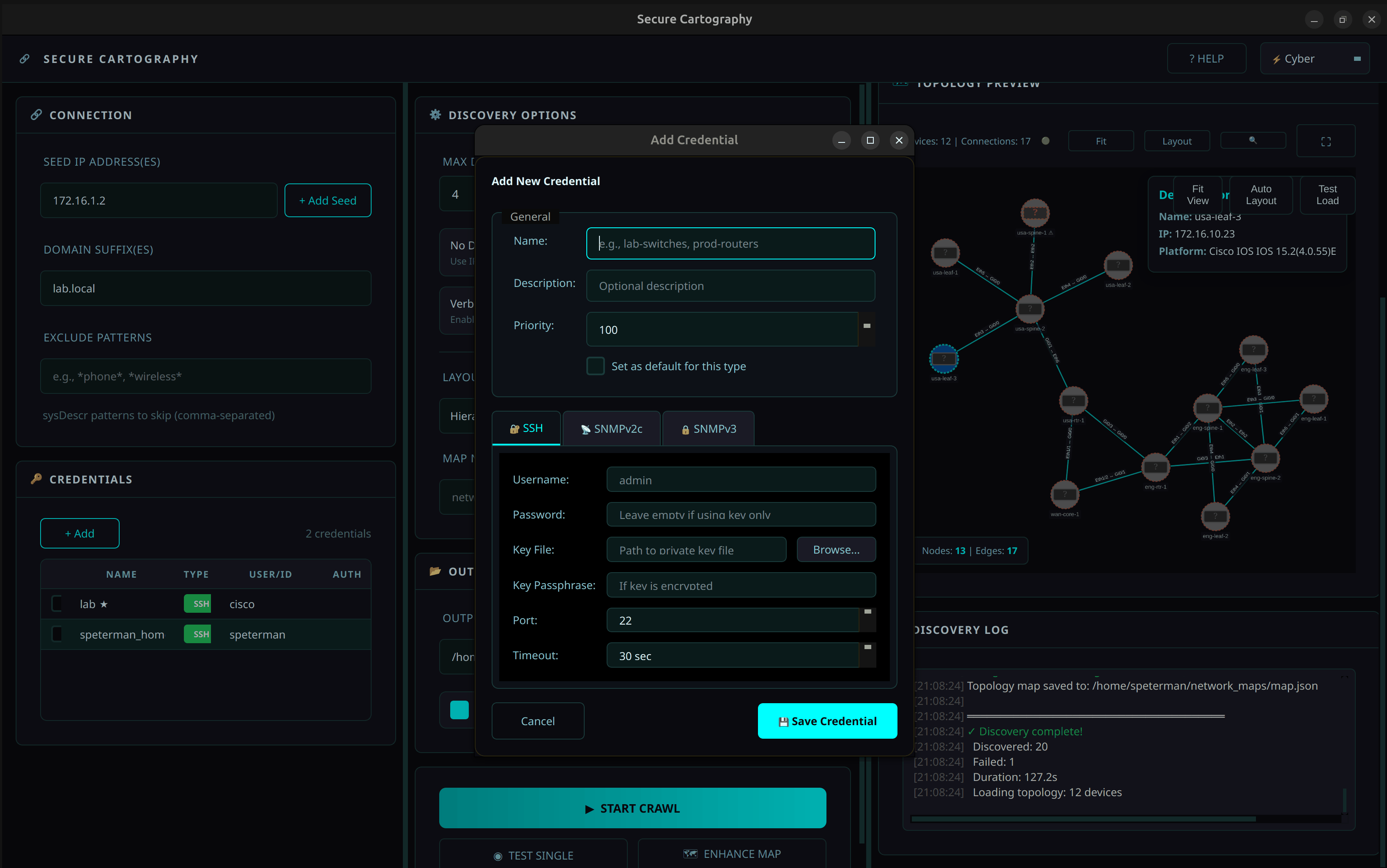1387x868 pixels.
Task: Switch to the SNMPv3 tab
Action: pos(709,429)
